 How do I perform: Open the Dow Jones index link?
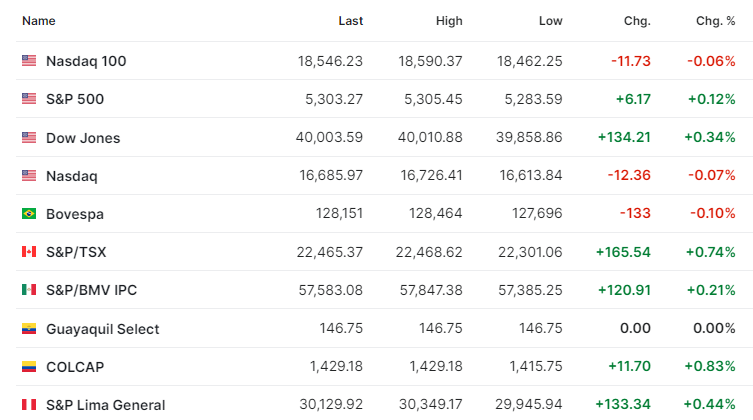coord(83,138)
